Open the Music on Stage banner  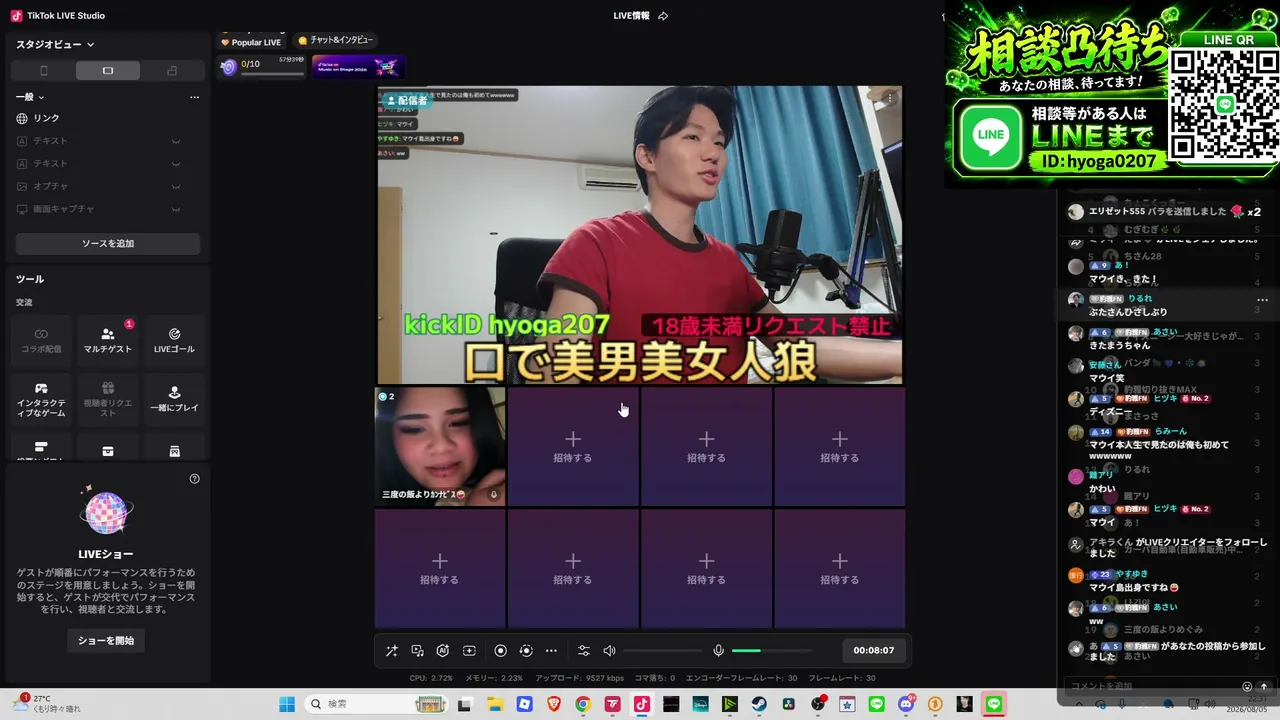(x=358, y=67)
